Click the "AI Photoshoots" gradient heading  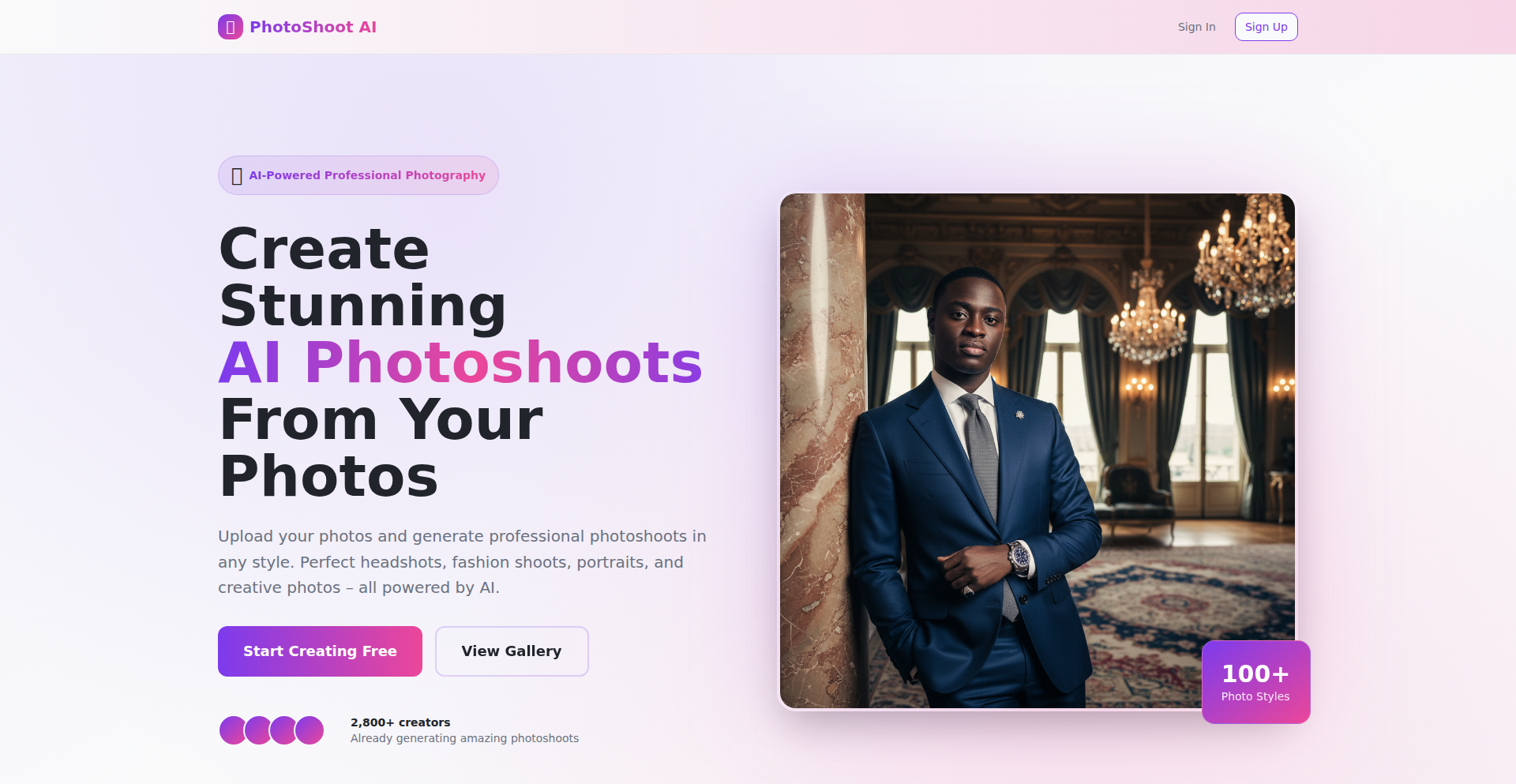(x=460, y=362)
